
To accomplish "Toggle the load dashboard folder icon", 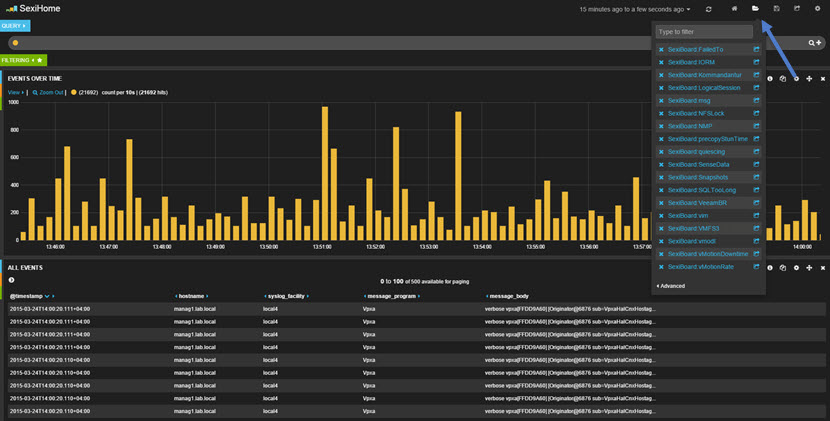I will coord(755,8).
